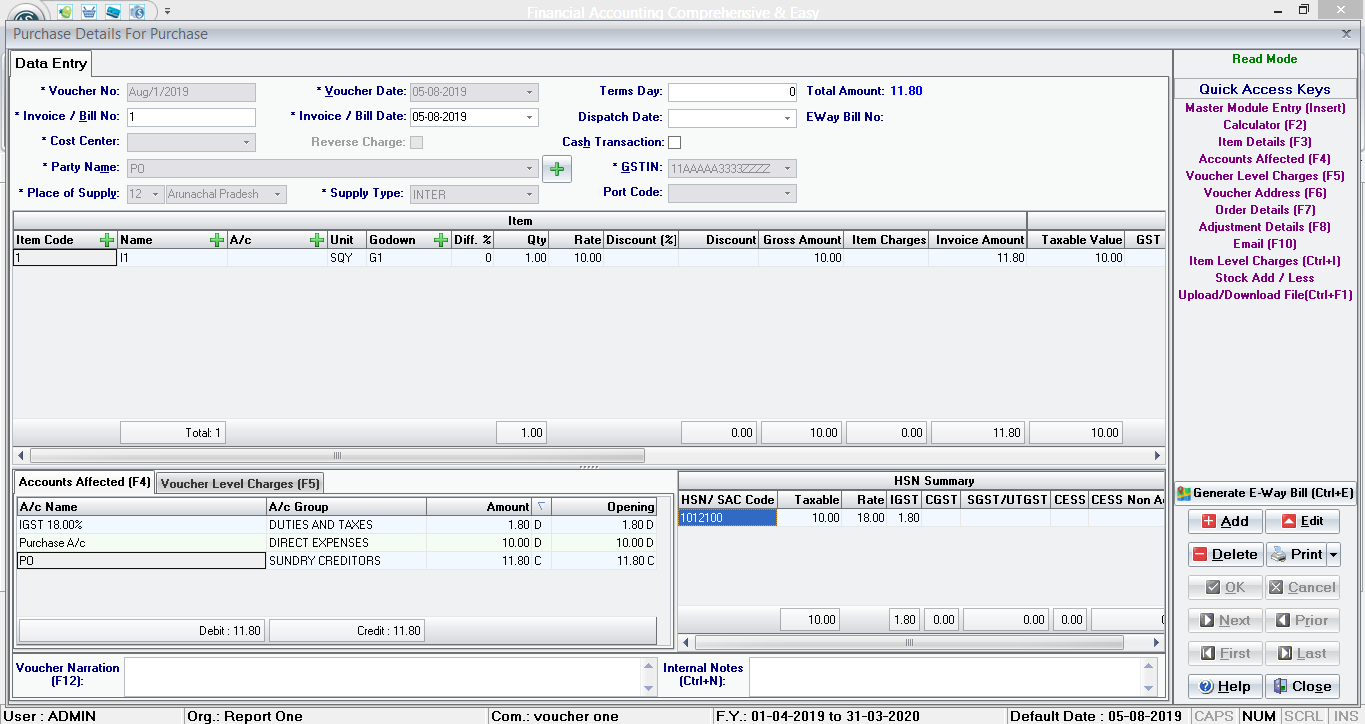Viewport: 1365px width, 724px height.
Task: Click the Amount column sort filter icon
Action: point(541,507)
